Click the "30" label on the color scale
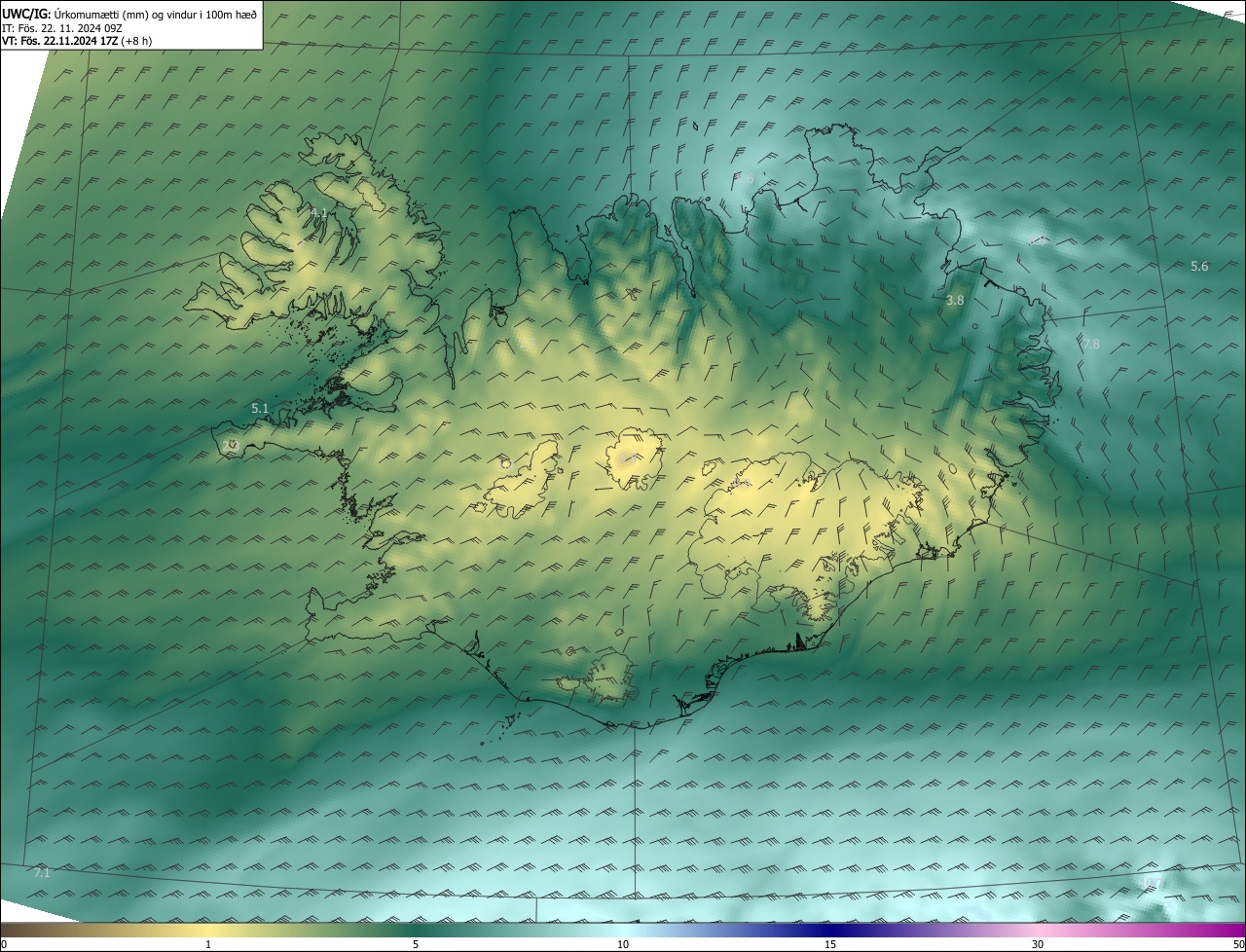 point(1038,944)
